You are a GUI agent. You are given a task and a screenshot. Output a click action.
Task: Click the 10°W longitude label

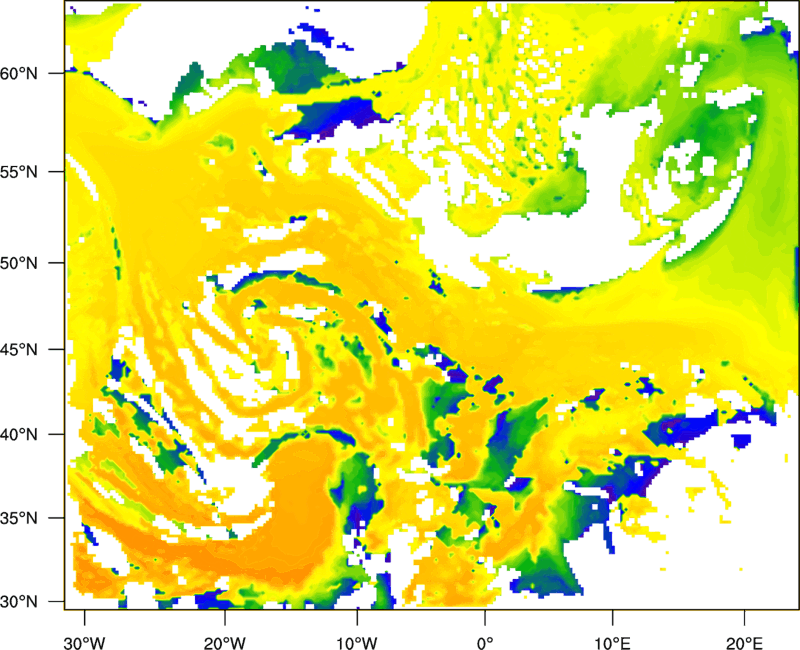point(357,643)
